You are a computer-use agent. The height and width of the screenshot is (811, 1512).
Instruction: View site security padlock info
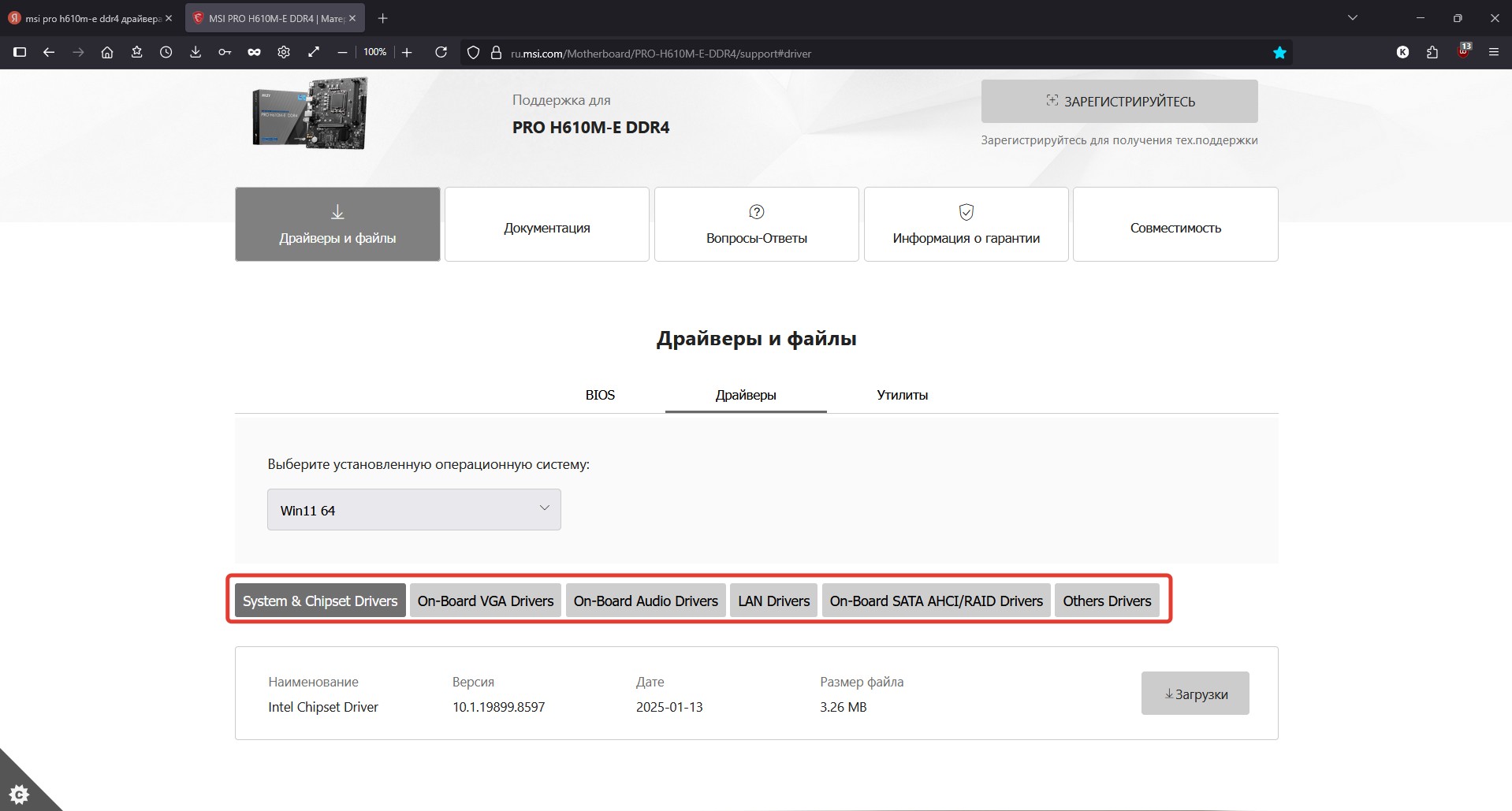[x=496, y=53]
